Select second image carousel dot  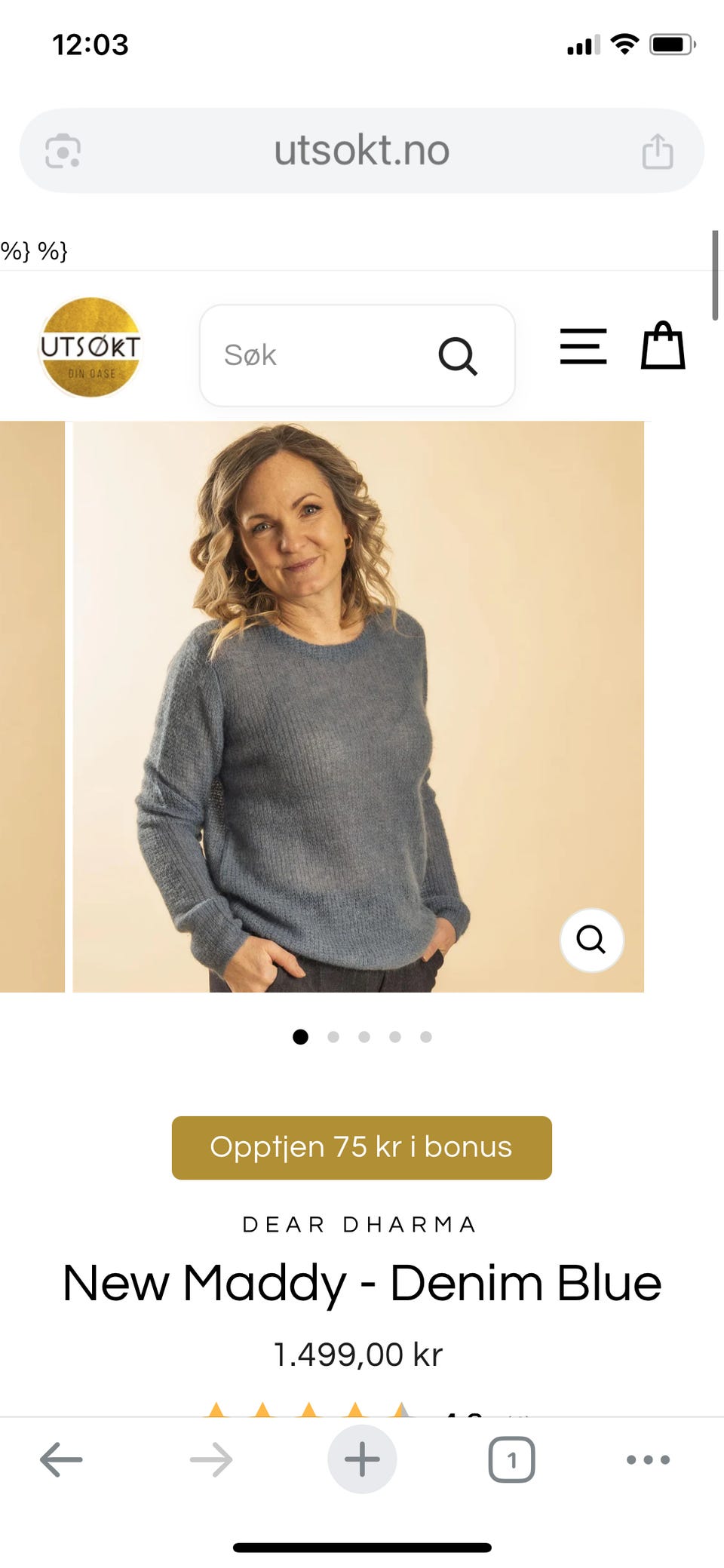click(x=333, y=1037)
